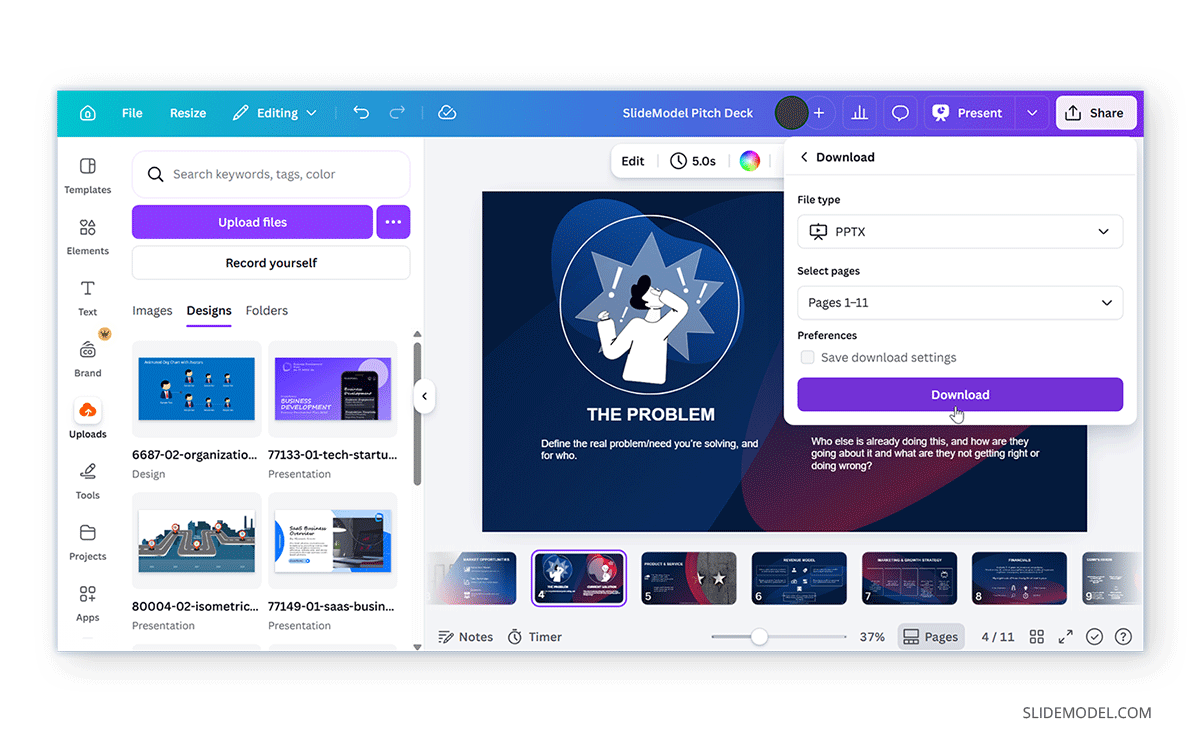The height and width of the screenshot is (743, 1200).
Task: Open the insights bar chart icon
Action: [859, 113]
